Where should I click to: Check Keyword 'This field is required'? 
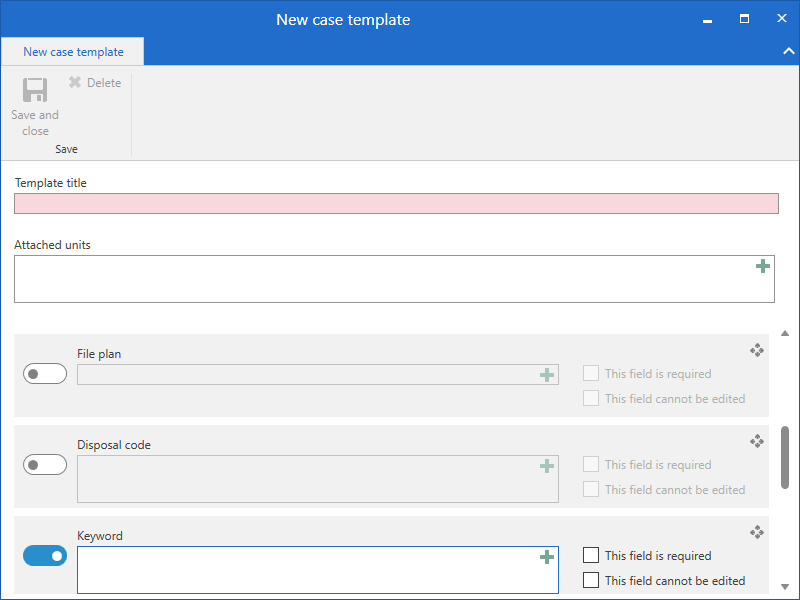[591, 555]
